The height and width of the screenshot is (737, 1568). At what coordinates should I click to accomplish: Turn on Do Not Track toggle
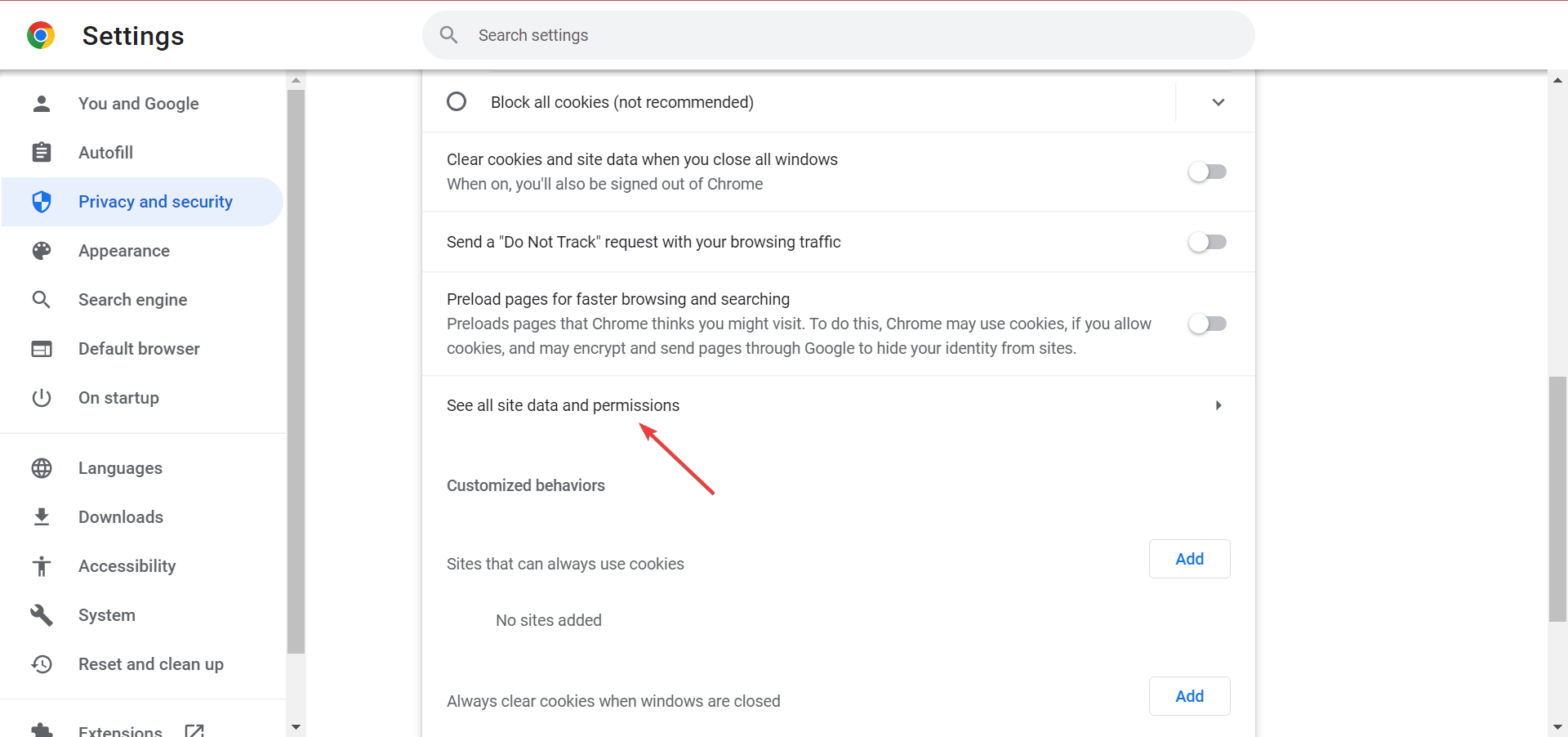tap(1207, 242)
